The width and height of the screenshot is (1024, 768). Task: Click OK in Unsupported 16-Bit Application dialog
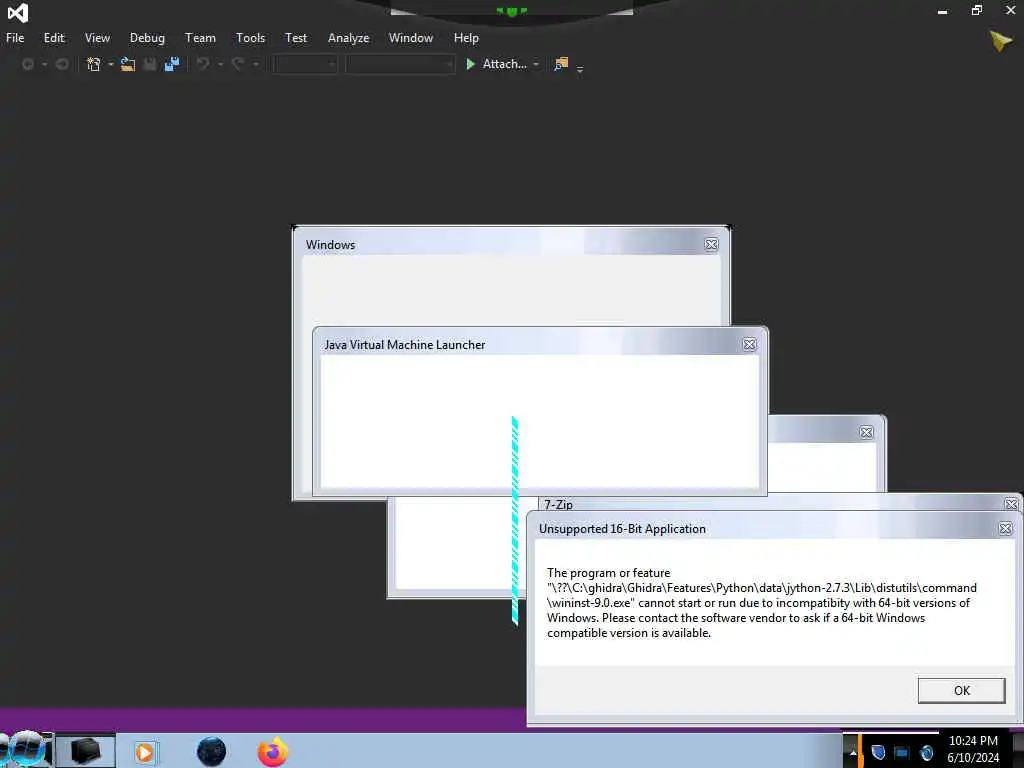pyautogui.click(x=961, y=690)
